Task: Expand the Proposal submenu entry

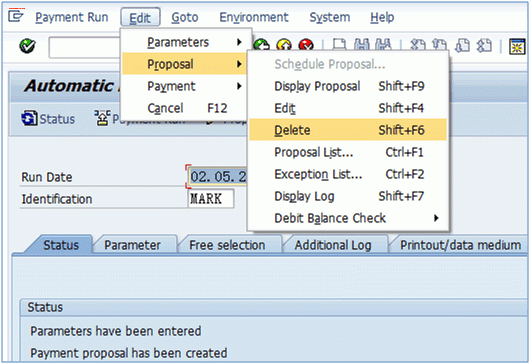Action: [185, 64]
